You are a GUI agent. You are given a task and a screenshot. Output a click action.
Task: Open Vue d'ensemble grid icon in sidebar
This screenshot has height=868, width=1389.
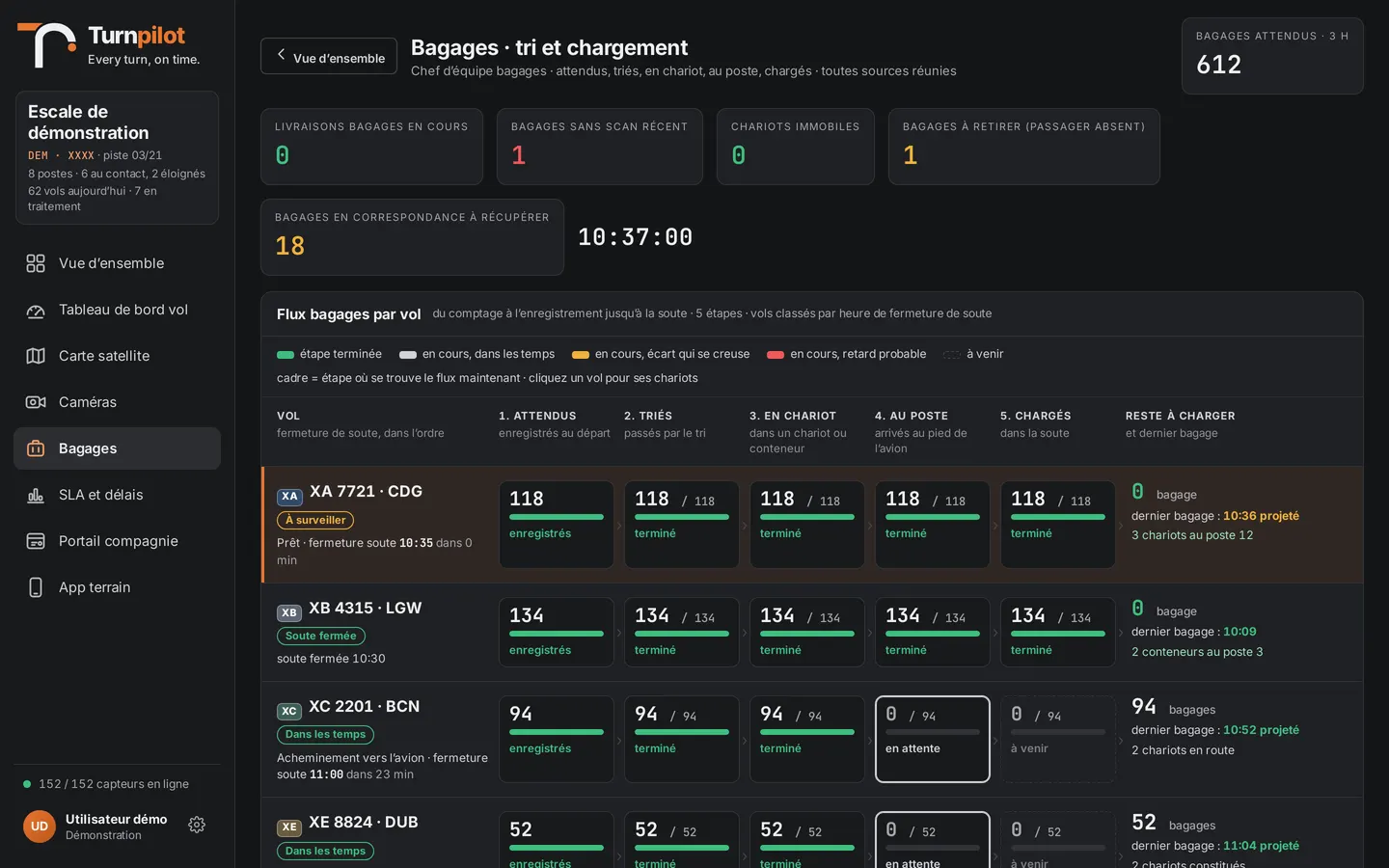pos(36,263)
